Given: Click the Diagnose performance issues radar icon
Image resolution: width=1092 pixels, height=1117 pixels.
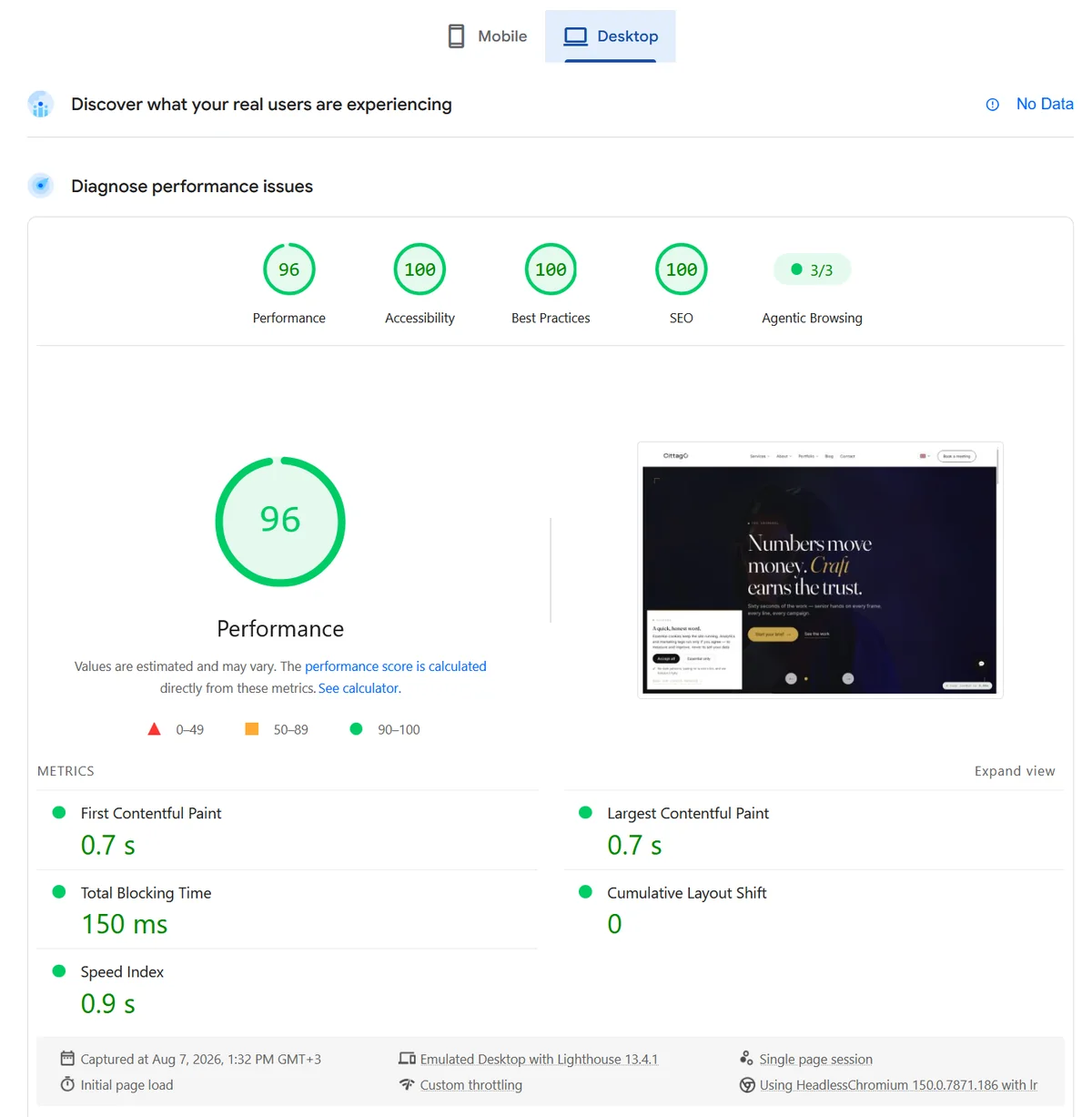Looking at the screenshot, I should pos(40,186).
